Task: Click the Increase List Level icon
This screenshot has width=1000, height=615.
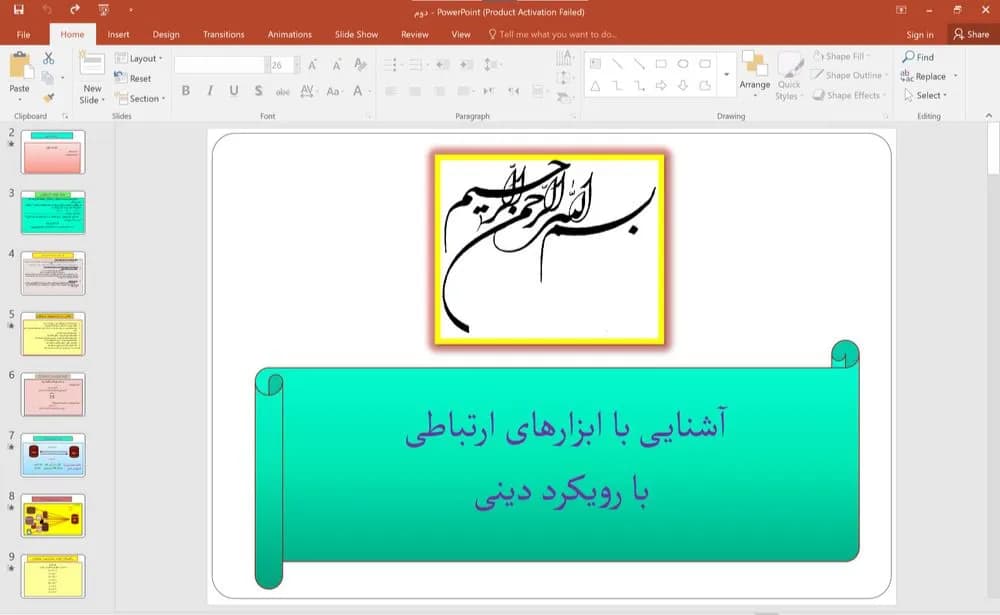Action: [x=467, y=64]
